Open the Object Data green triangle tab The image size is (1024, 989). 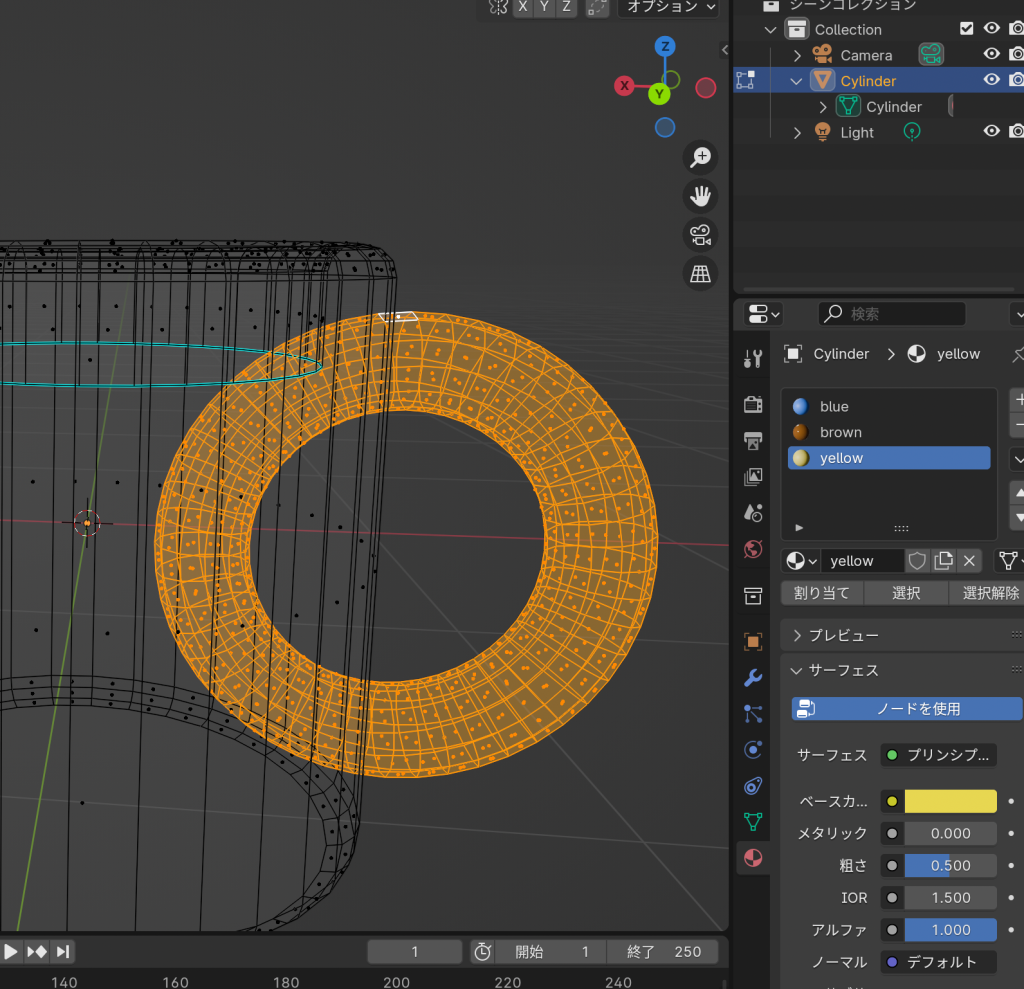tap(754, 822)
